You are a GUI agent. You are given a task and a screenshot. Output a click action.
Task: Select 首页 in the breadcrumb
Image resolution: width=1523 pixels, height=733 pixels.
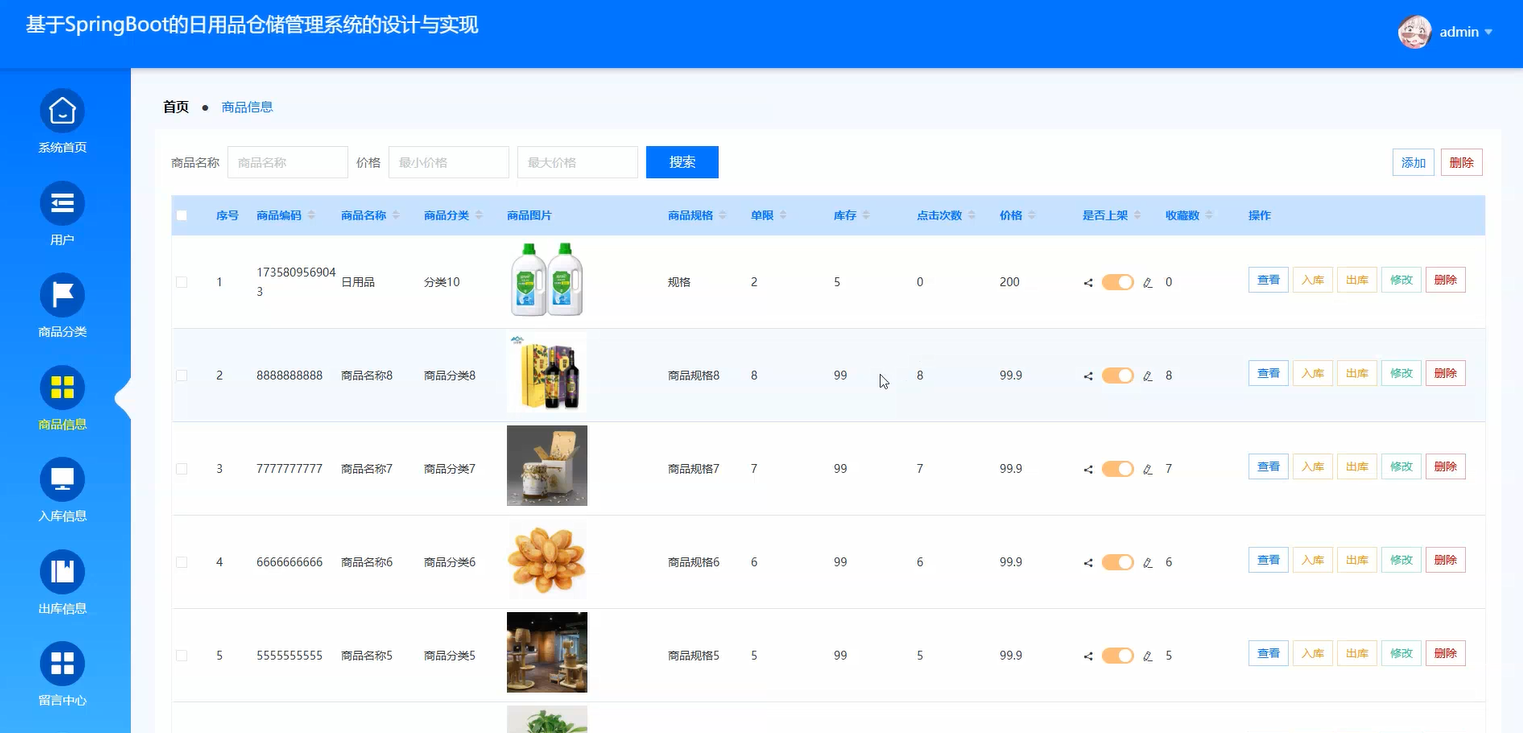[x=175, y=106]
